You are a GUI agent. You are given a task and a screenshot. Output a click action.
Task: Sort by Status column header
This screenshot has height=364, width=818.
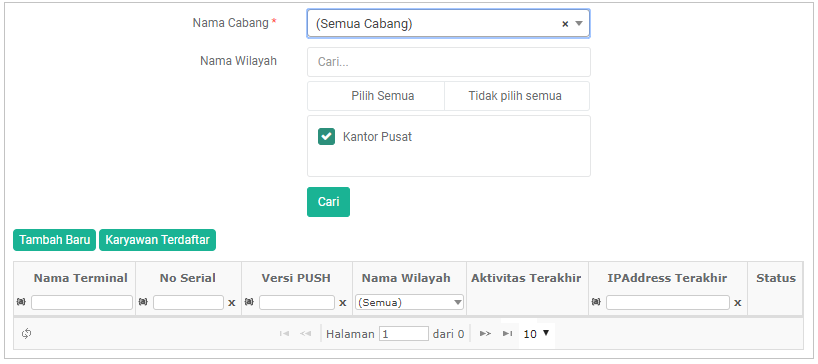pos(776,278)
